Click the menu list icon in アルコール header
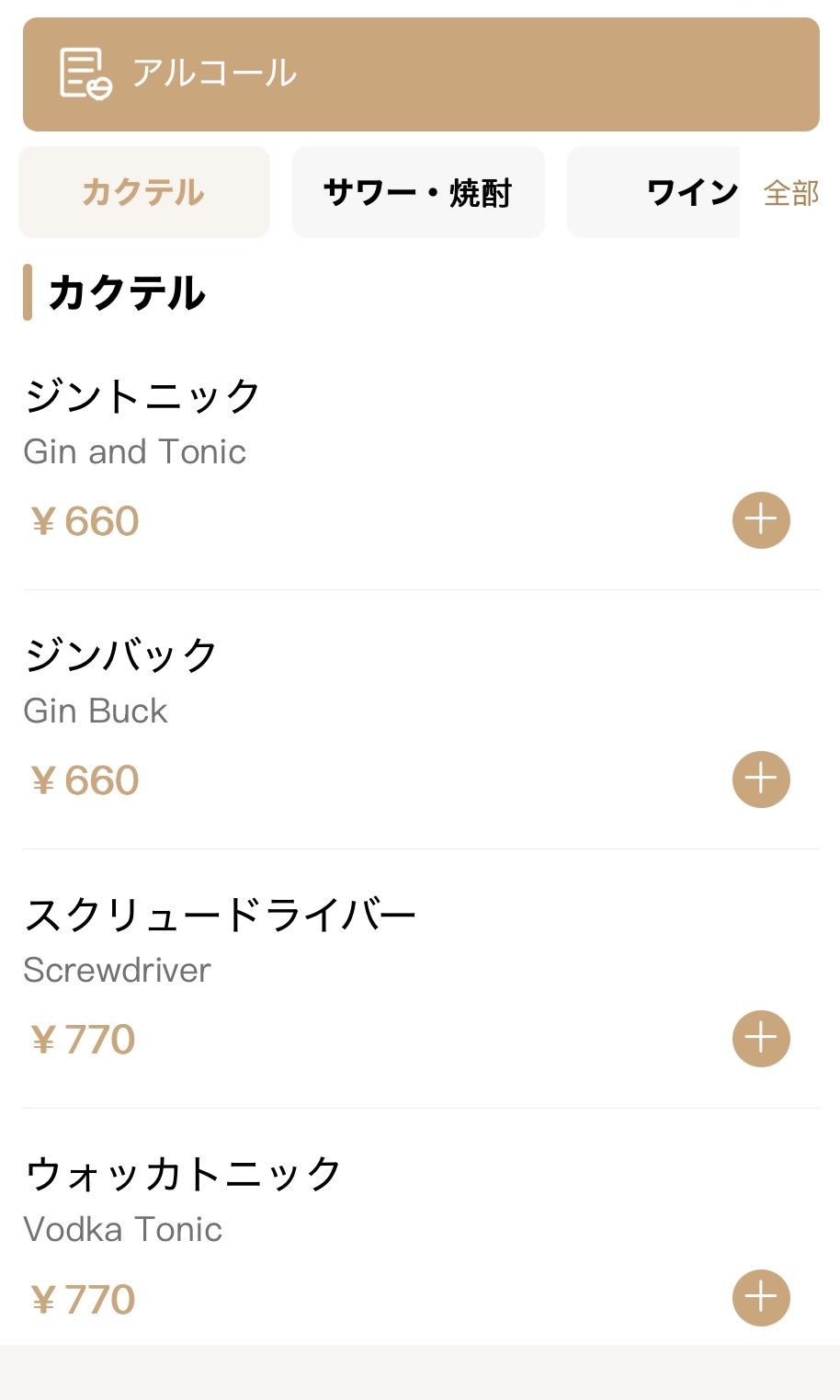The width and height of the screenshot is (840, 1400). click(85, 74)
